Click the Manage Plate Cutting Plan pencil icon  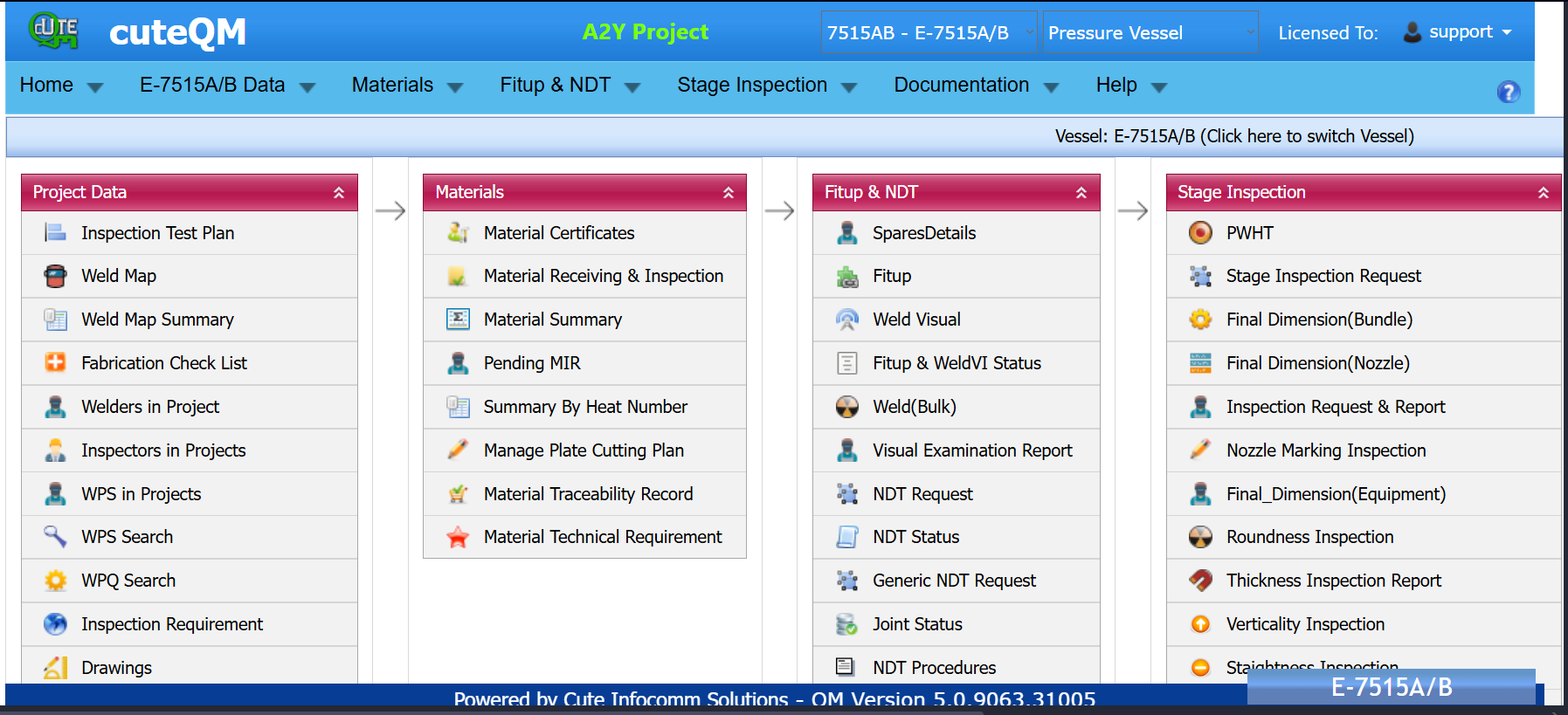coord(458,450)
